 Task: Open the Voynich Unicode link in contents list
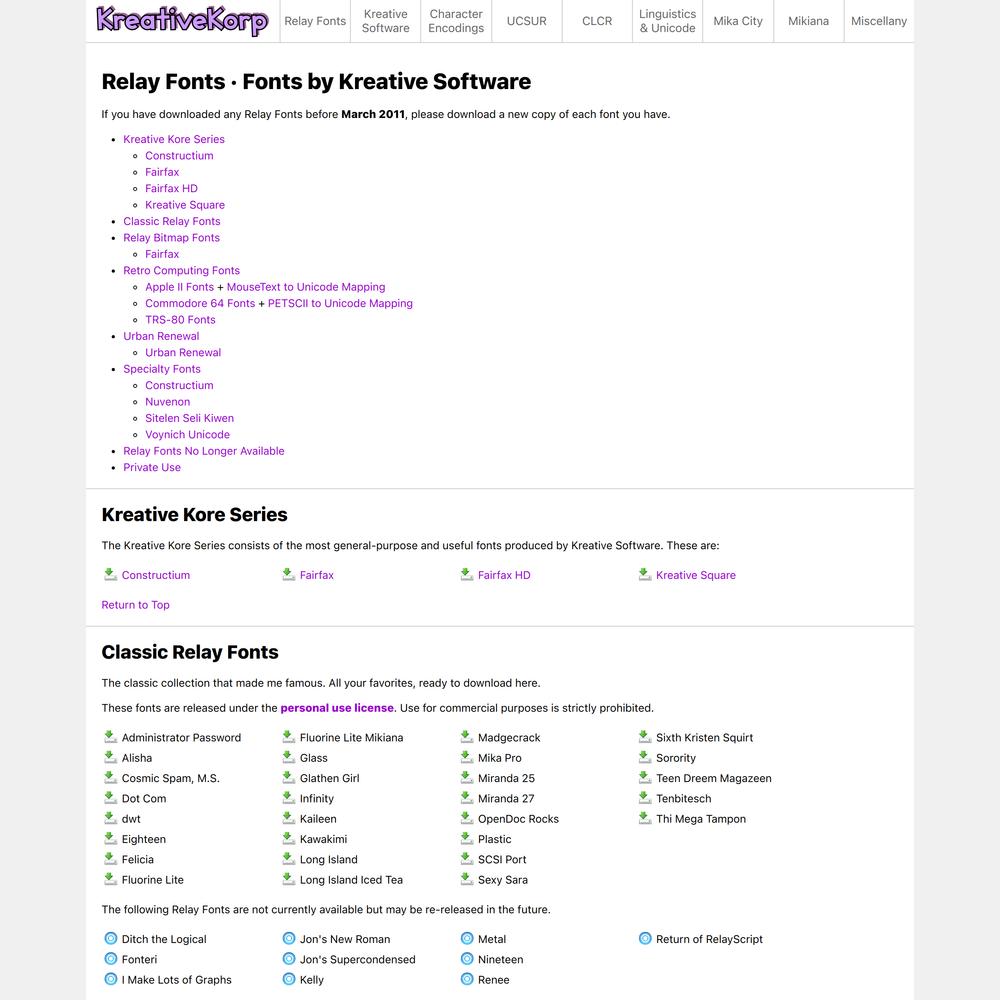188,434
